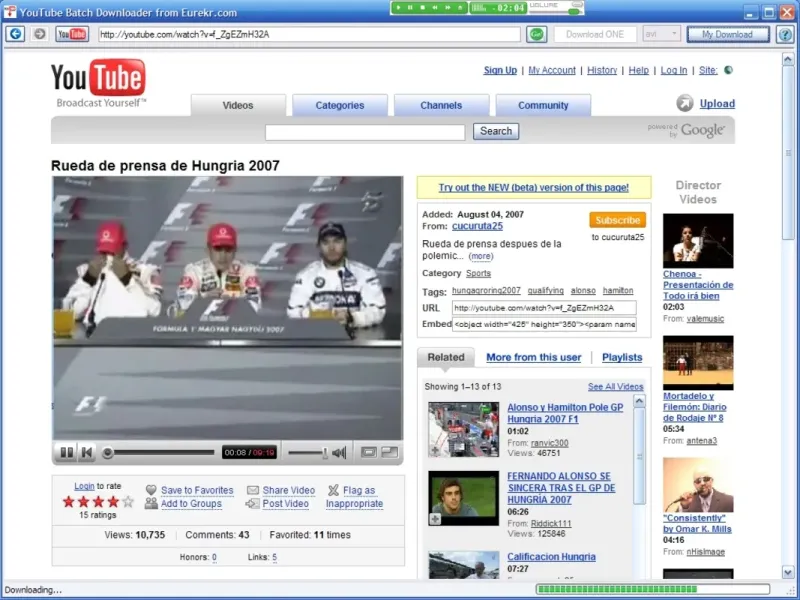Click the small-size player view icon
The image size is (800, 600).
tap(369, 453)
